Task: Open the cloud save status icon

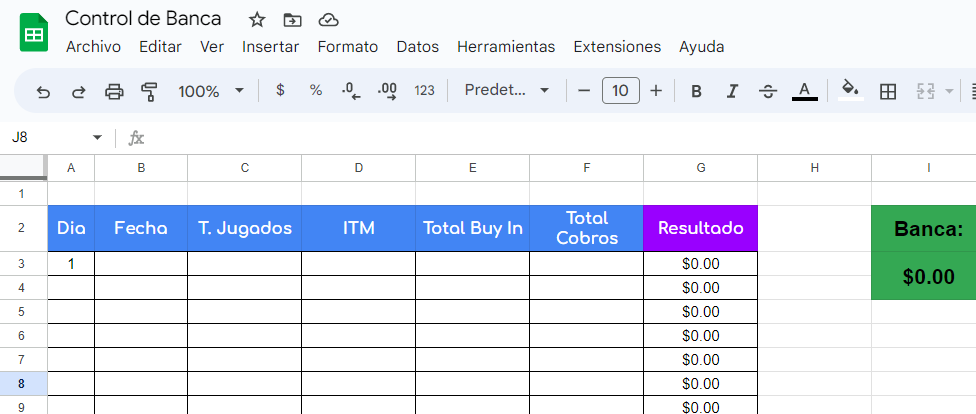Action: (x=328, y=20)
